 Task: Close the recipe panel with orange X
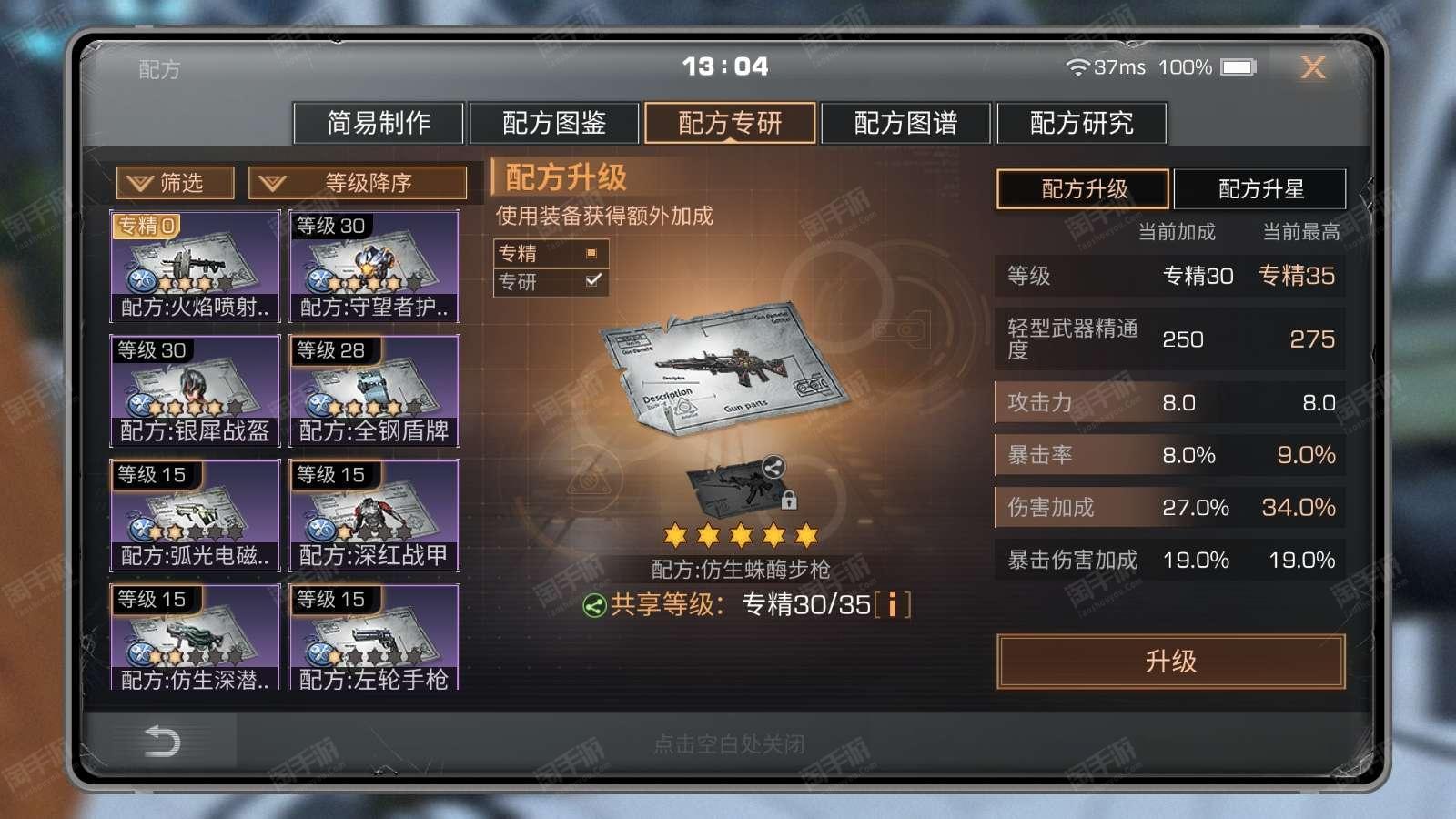click(x=1313, y=66)
